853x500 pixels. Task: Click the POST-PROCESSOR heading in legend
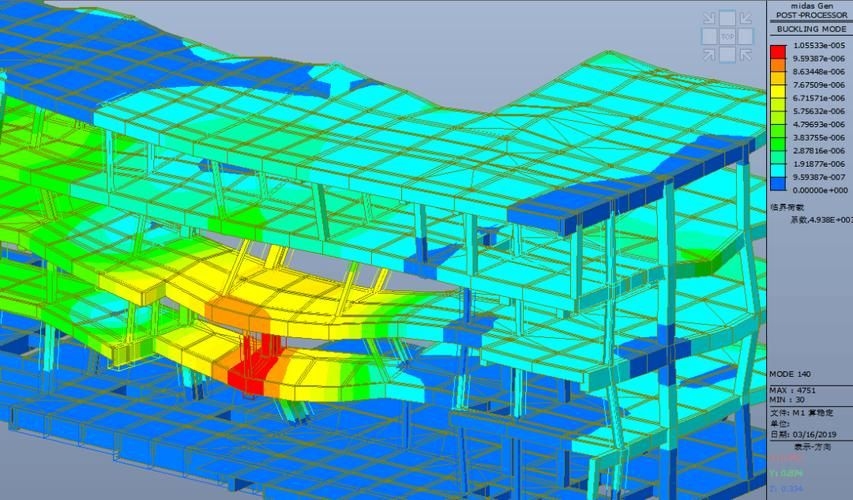point(810,18)
